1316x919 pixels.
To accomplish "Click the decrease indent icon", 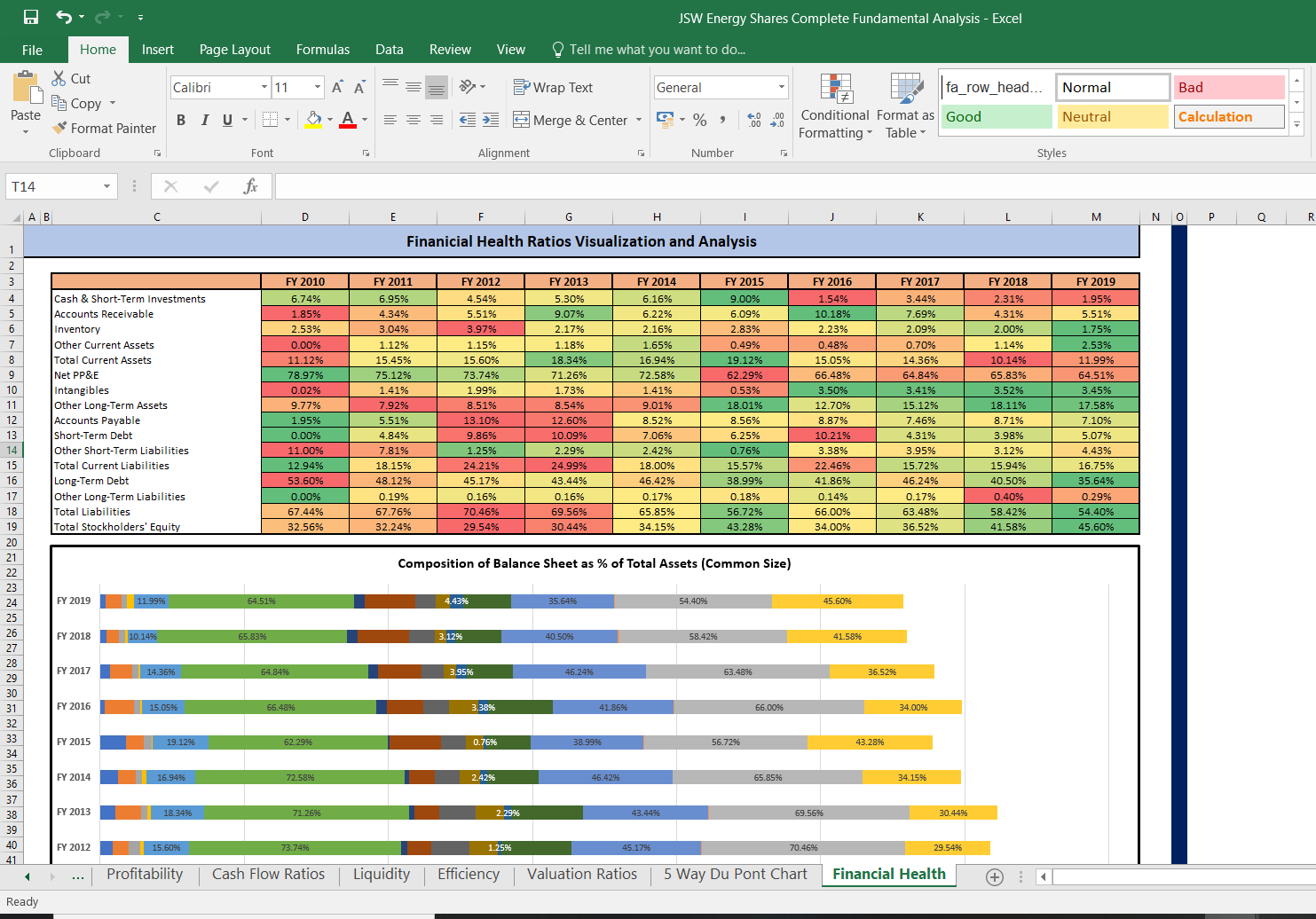I will point(468,120).
